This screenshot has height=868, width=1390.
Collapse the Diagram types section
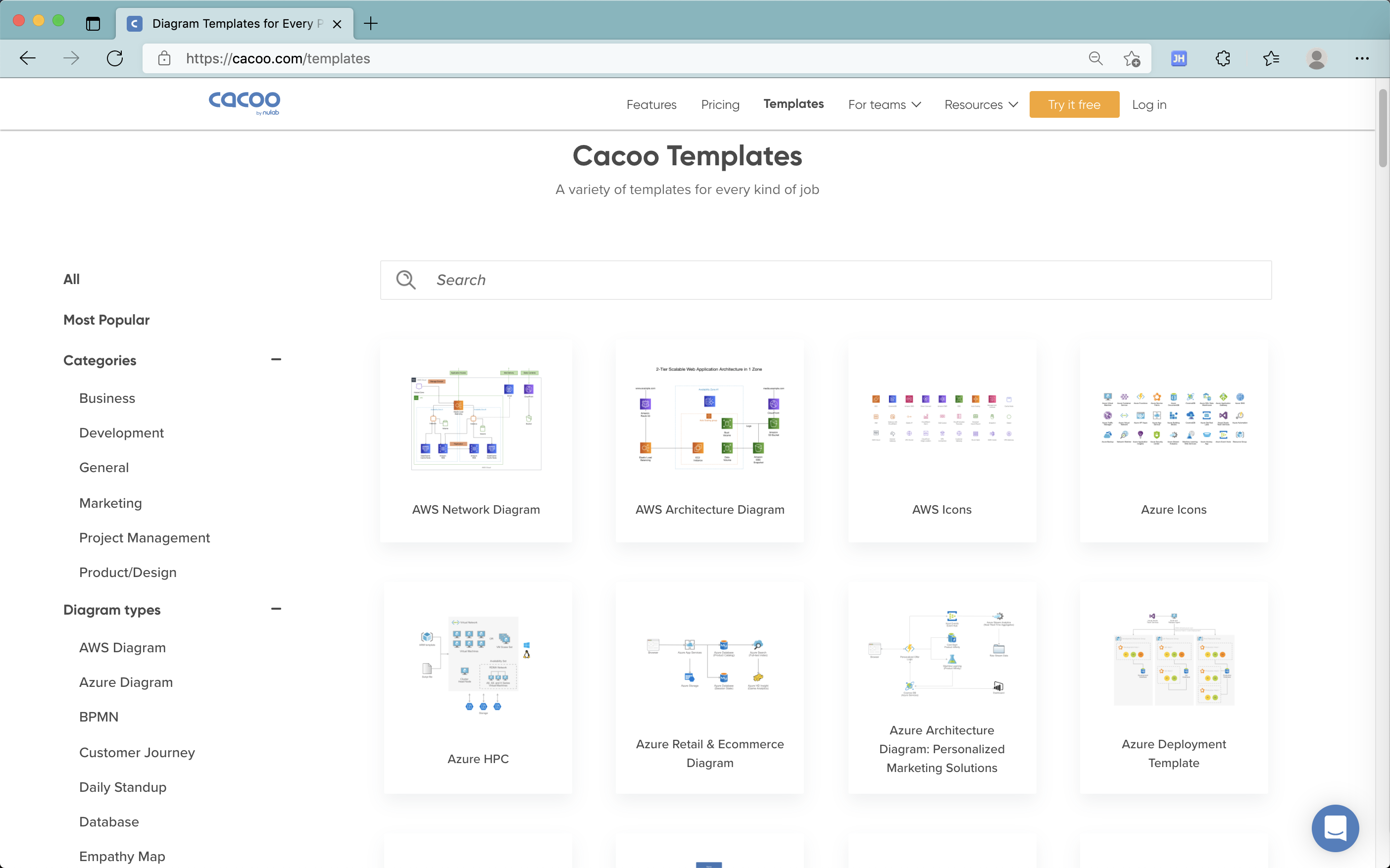(x=276, y=609)
